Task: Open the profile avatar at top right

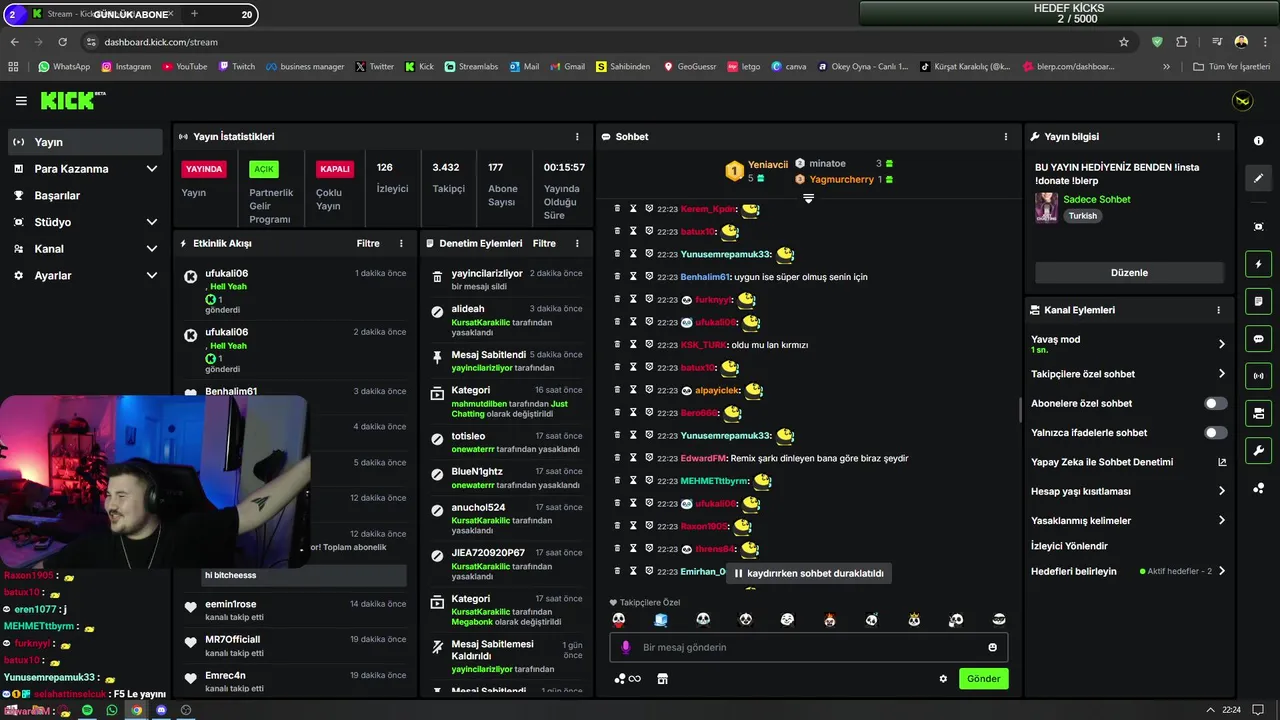Action: 1243,101
